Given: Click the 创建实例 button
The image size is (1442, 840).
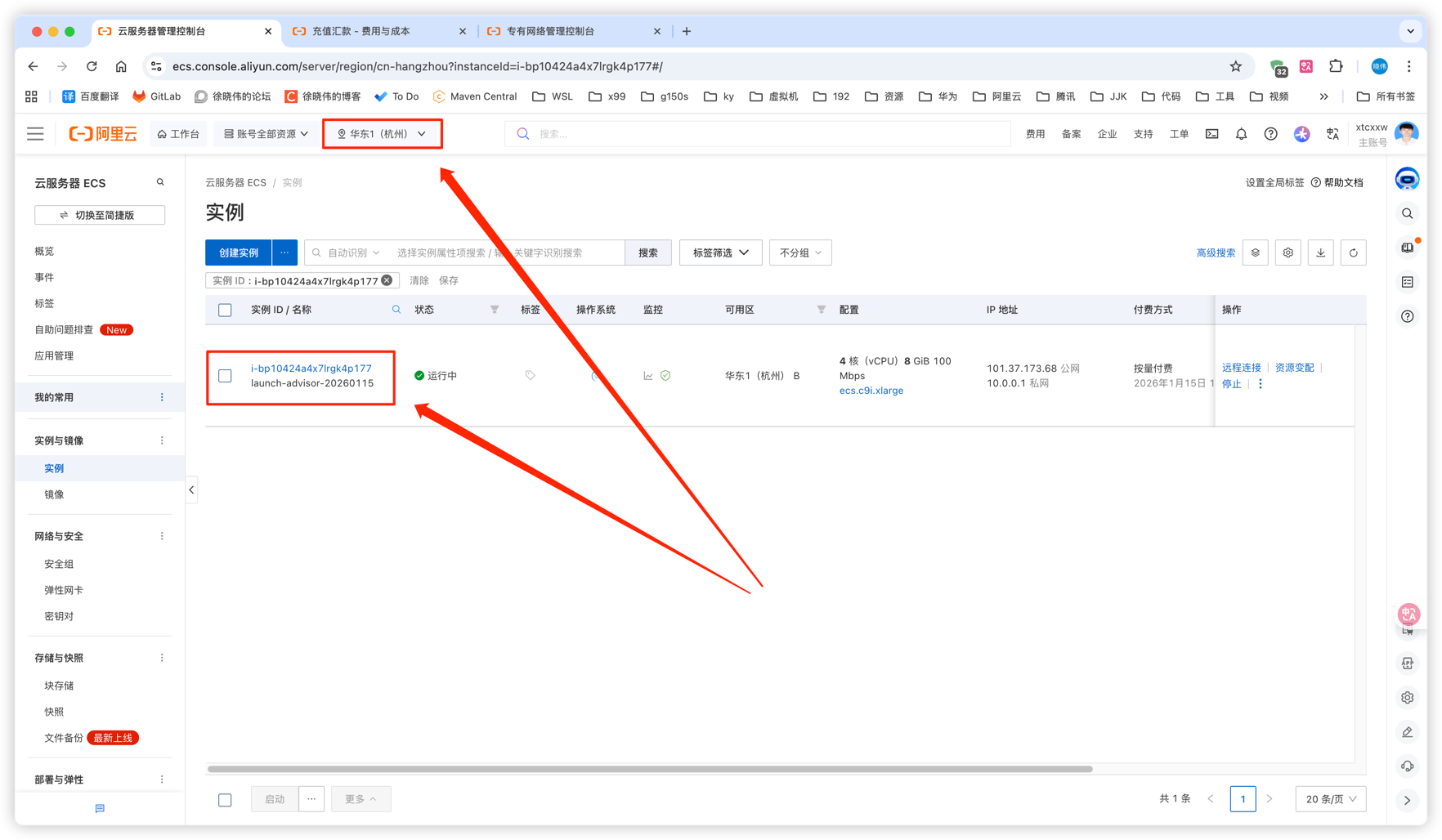Looking at the screenshot, I should click(238, 253).
